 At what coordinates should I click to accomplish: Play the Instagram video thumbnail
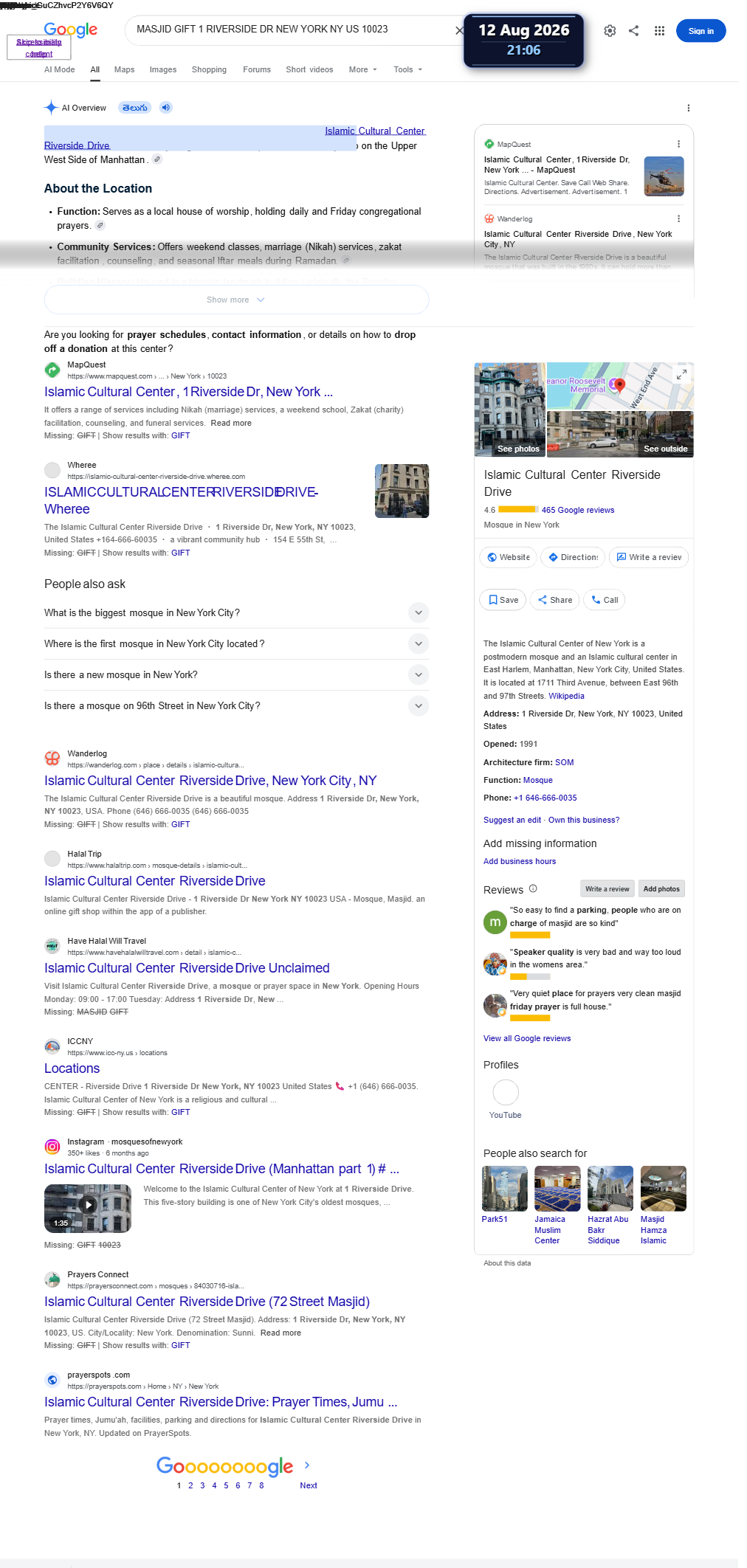click(88, 1208)
